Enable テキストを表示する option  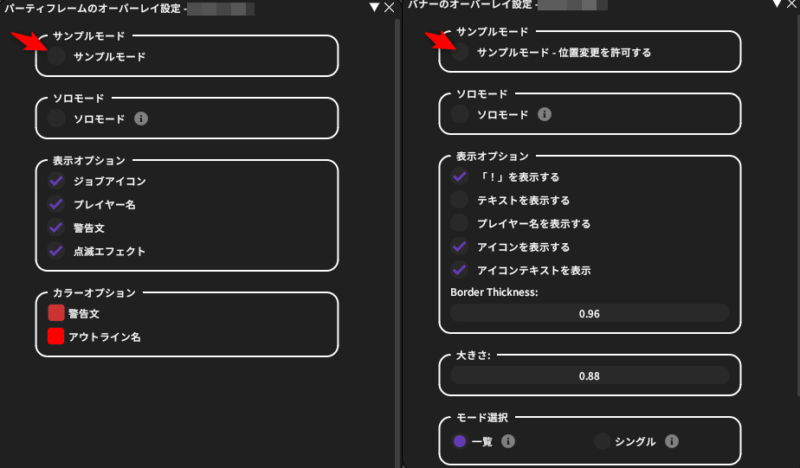pos(460,200)
